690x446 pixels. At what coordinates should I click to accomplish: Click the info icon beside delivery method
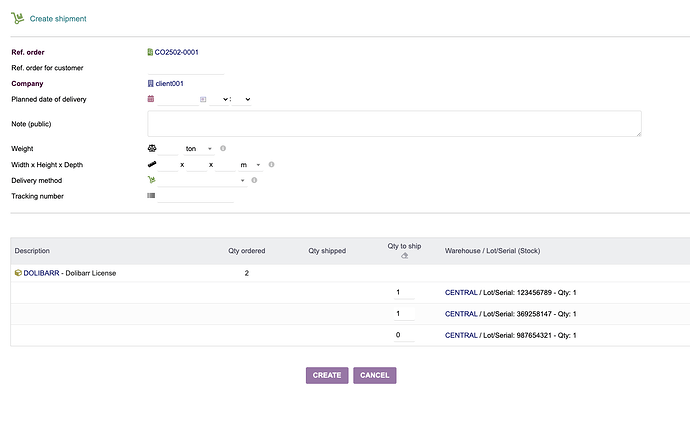(255, 180)
